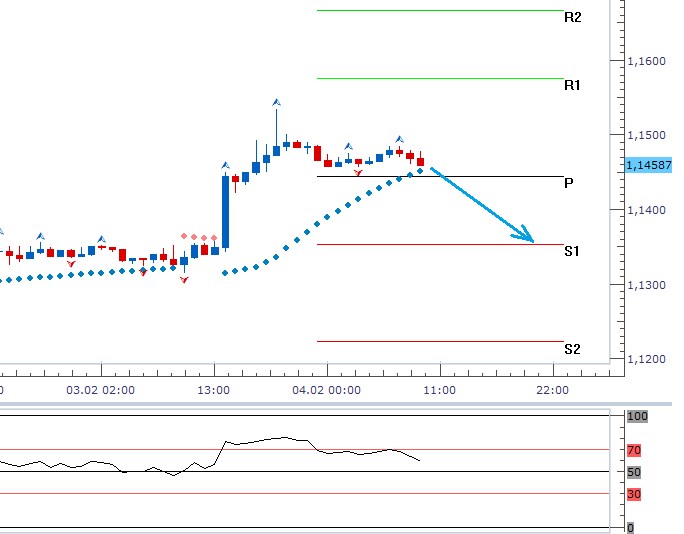Click the S1 support level label
The image size is (684, 534).
(x=572, y=252)
